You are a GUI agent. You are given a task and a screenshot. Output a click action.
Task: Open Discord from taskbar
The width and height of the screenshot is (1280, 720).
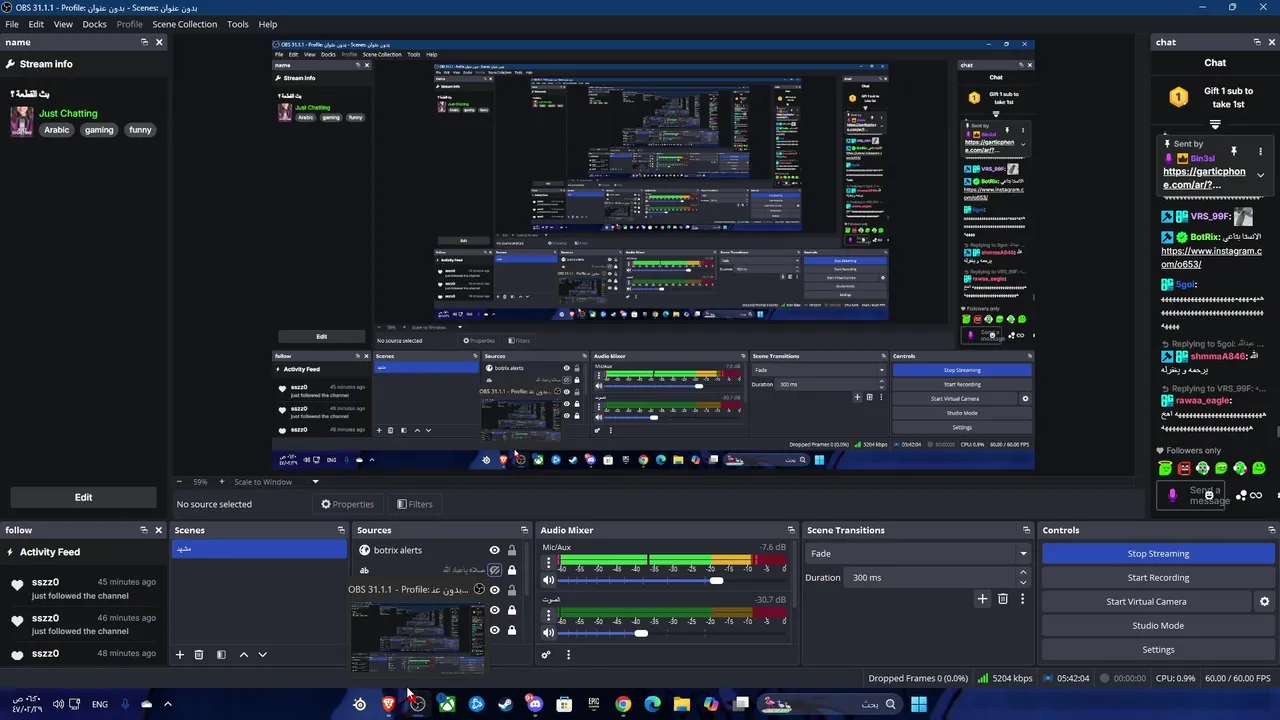[x=535, y=704]
